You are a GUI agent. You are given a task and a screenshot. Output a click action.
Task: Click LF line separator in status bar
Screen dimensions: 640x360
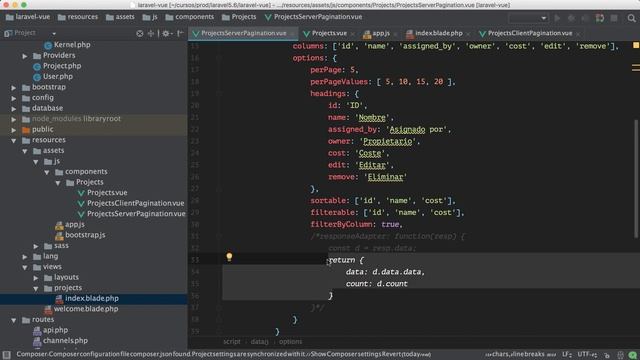tap(567, 354)
